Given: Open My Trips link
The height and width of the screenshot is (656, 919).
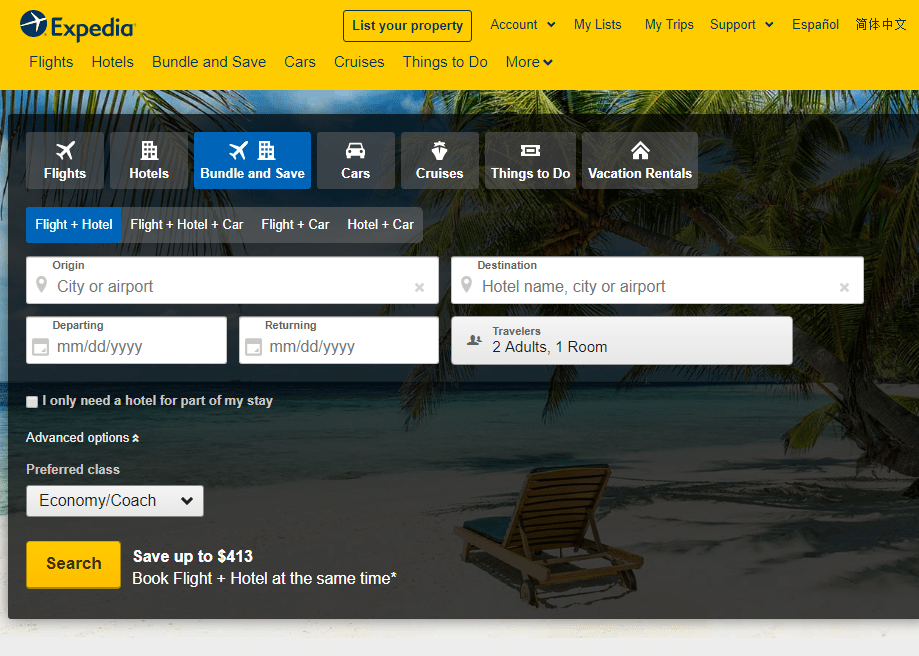Looking at the screenshot, I should coord(669,25).
